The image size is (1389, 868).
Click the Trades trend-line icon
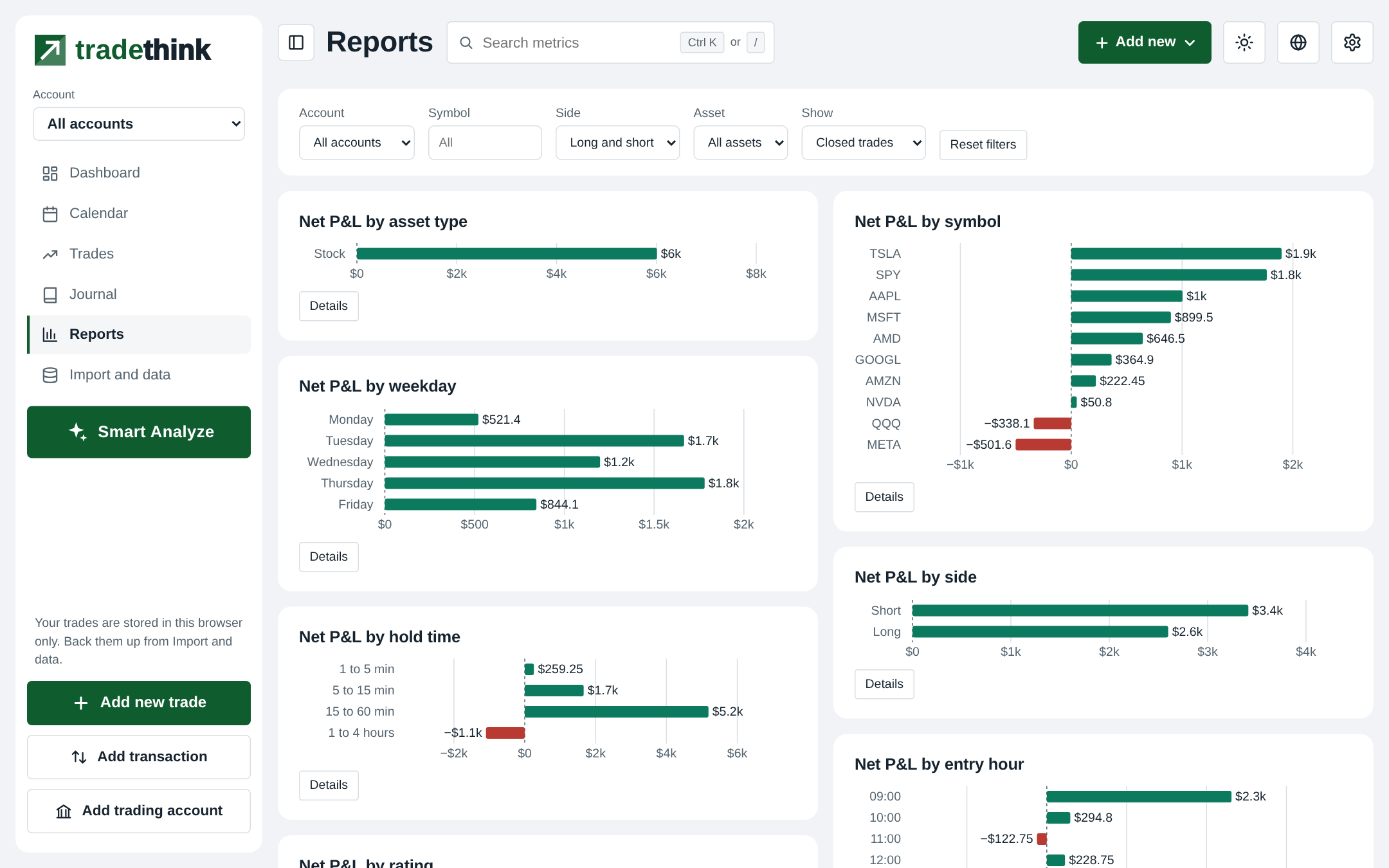pyautogui.click(x=50, y=255)
